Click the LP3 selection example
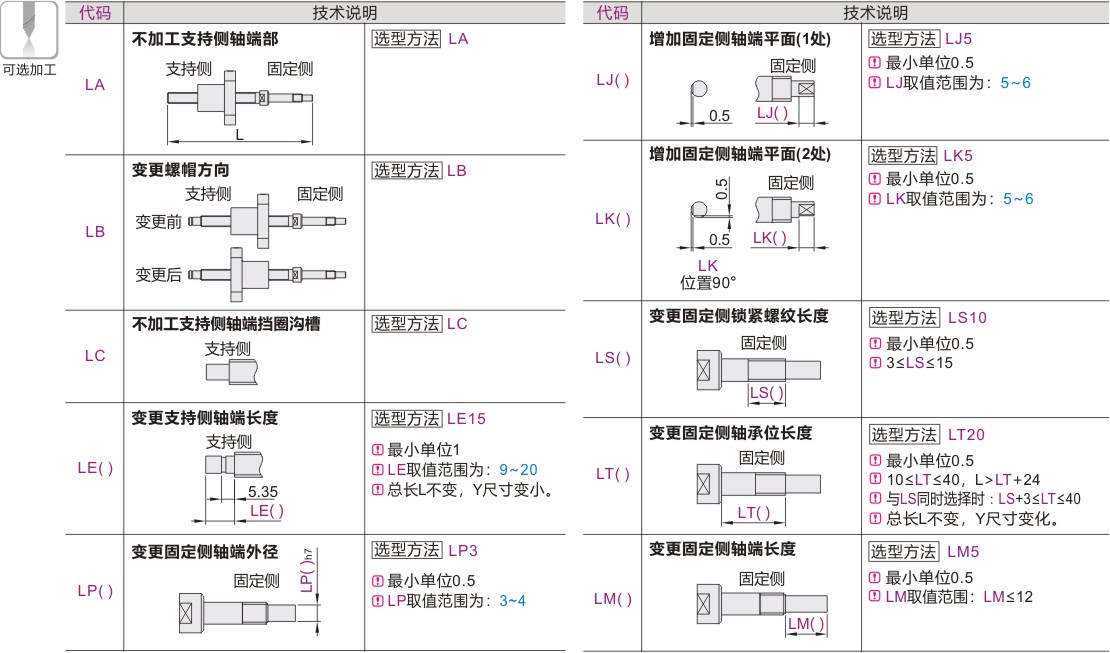The height and width of the screenshot is (653, 1110). [x=463, y=550]
